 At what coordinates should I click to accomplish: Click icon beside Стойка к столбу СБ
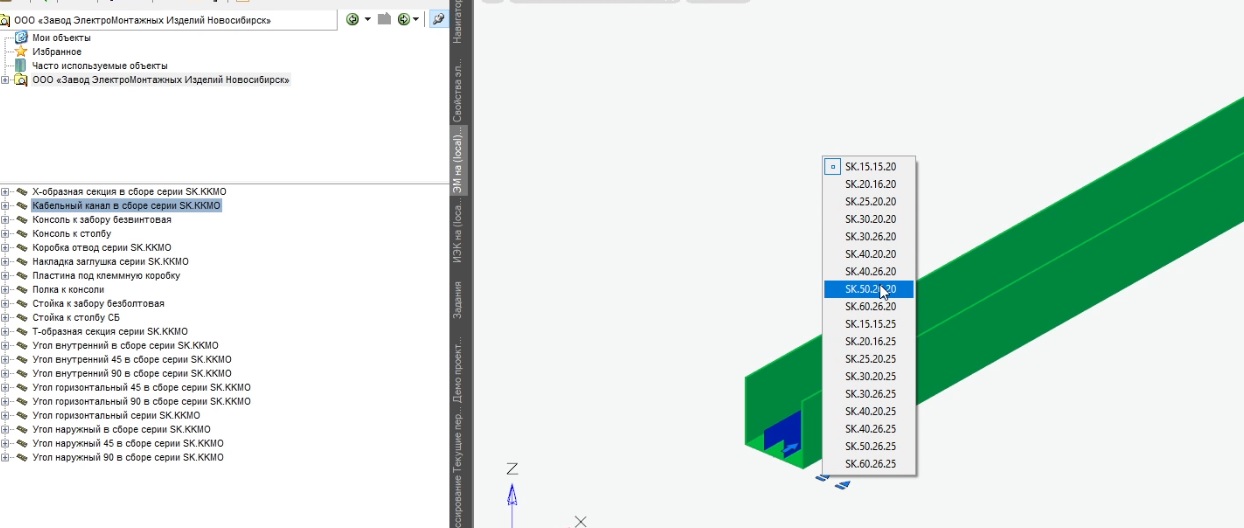pyautogui.click(x=21, y=317)
